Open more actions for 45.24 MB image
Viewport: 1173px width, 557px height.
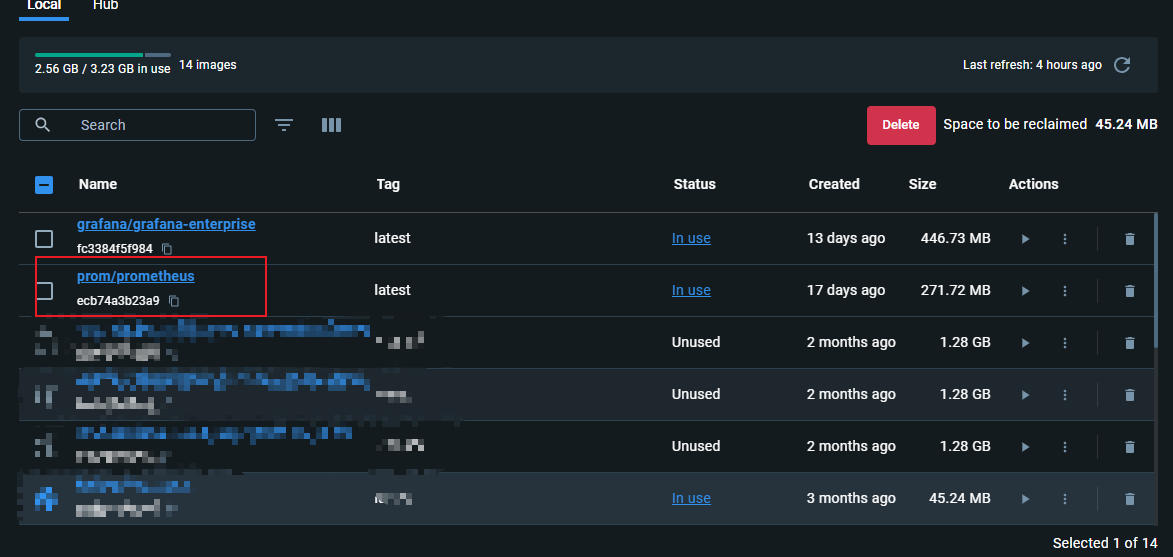tap(1065, 499)
